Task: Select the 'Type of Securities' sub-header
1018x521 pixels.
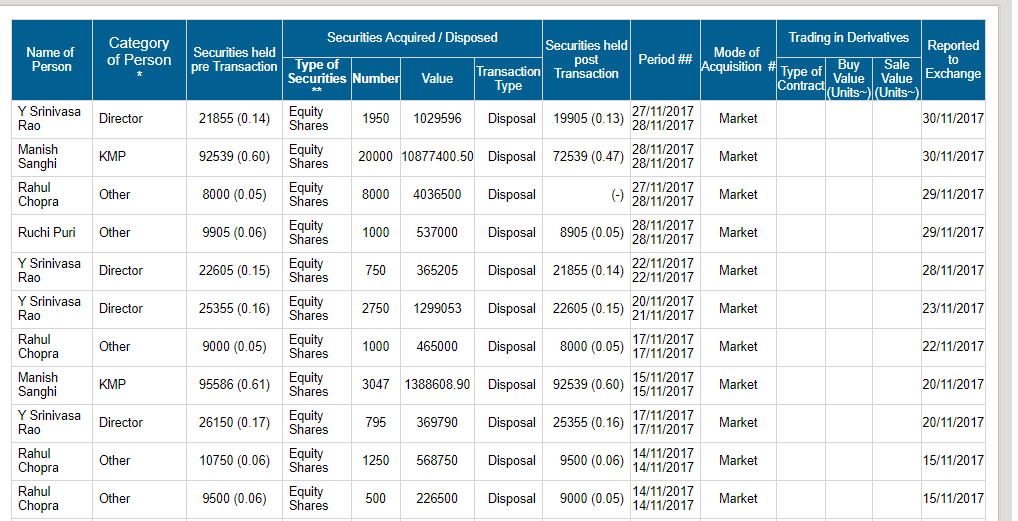Action: (317, 78)
